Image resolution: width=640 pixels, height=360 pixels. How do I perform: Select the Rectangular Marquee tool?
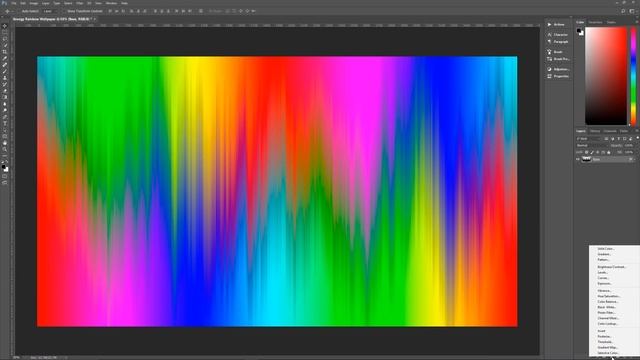click(5, 32)
